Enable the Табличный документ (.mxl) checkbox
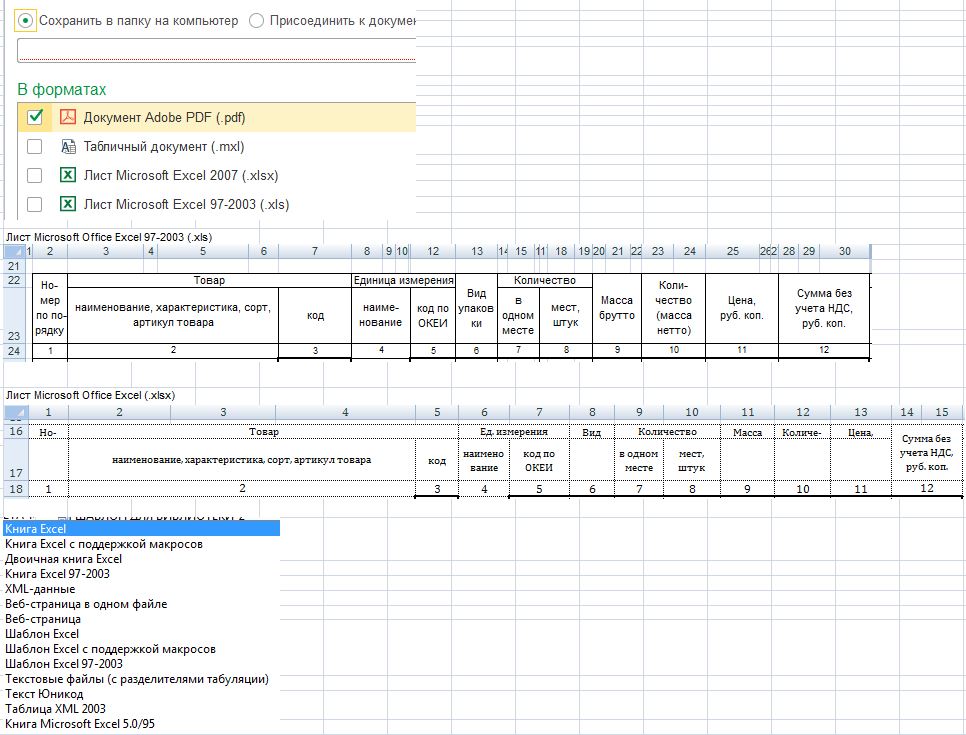 coord(35,147)
